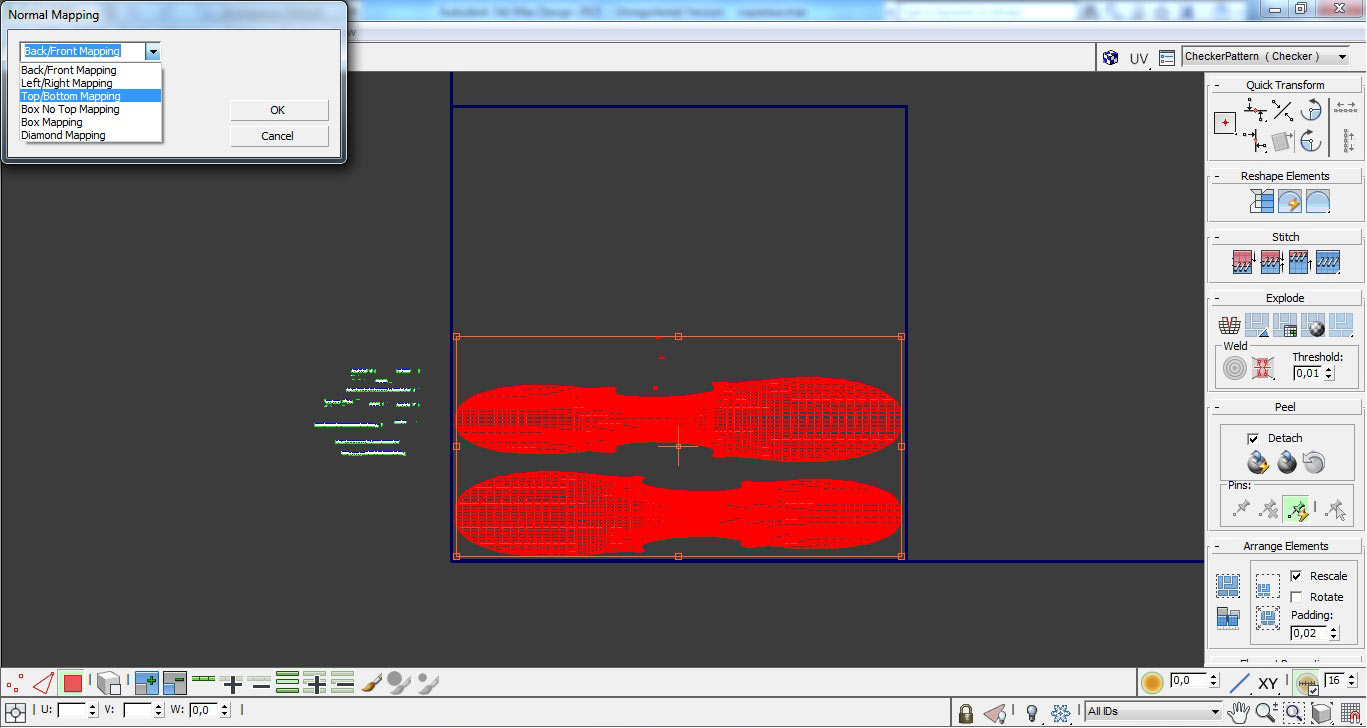Click the Polygon sub-object mode icon
This screenshot has height=728, width=1367.
click(72, 684)
